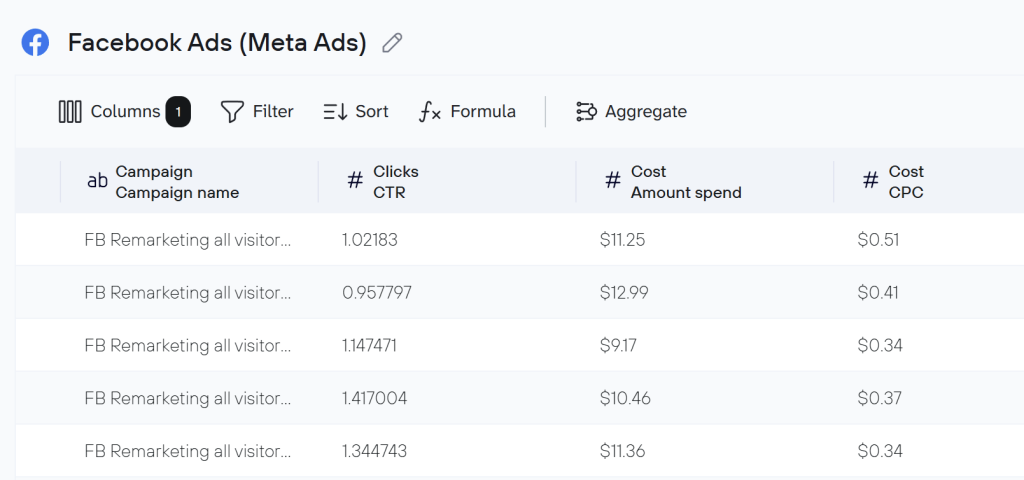The height and width of the screenshot is (480, 1024).
Task: Click the CTR value 1.02183
Action: pos(370,240)
